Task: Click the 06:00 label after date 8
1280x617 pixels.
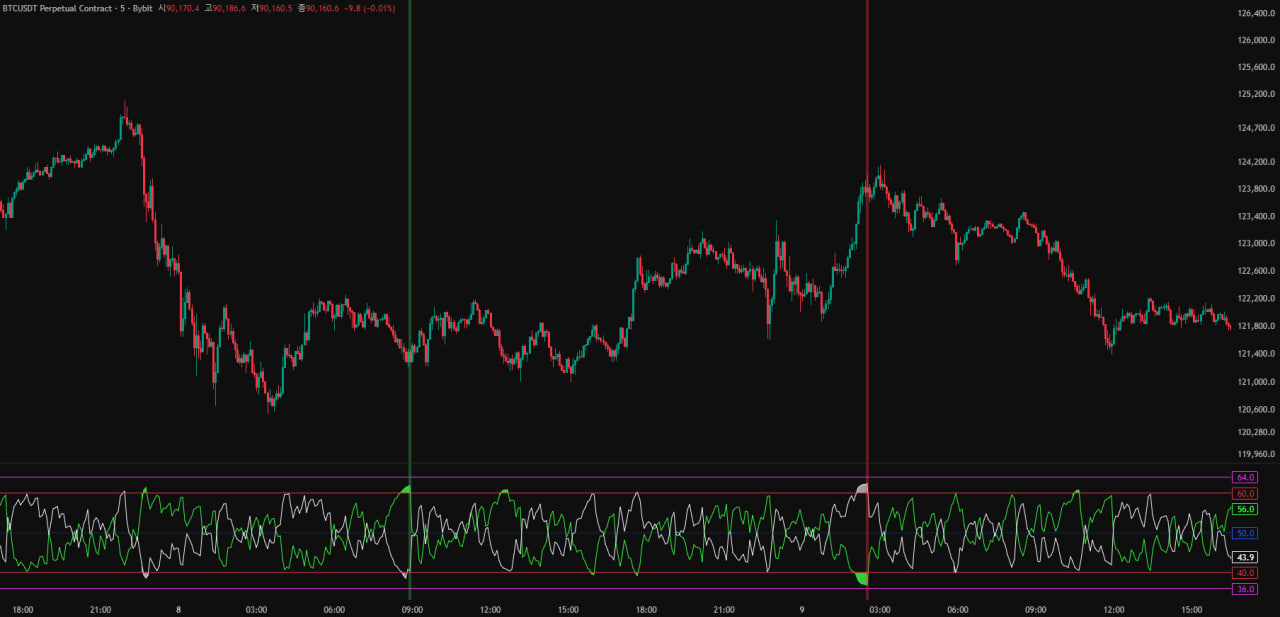Action: coord(334,609)
